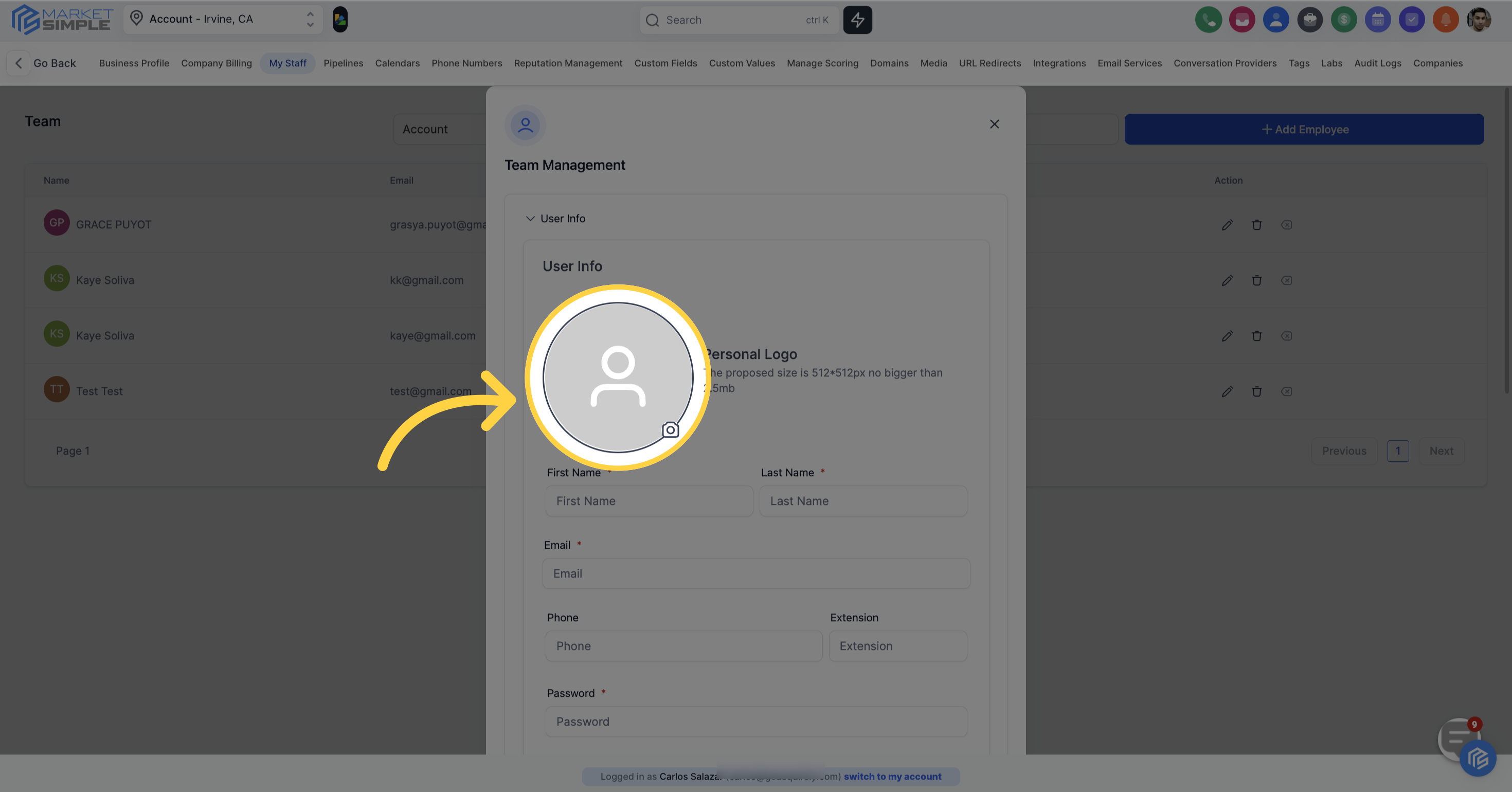Select the Contacts person icon

pyautogui.click(x=1276, y=20)
